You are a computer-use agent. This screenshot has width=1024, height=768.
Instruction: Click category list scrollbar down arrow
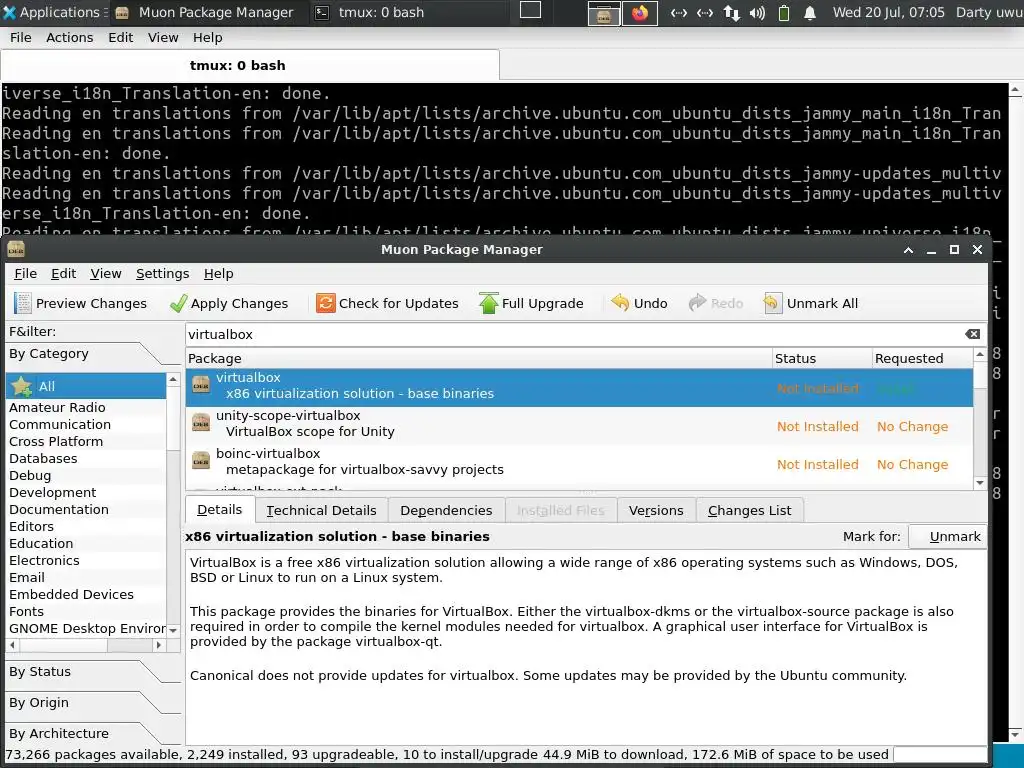(x=173, y=630)
